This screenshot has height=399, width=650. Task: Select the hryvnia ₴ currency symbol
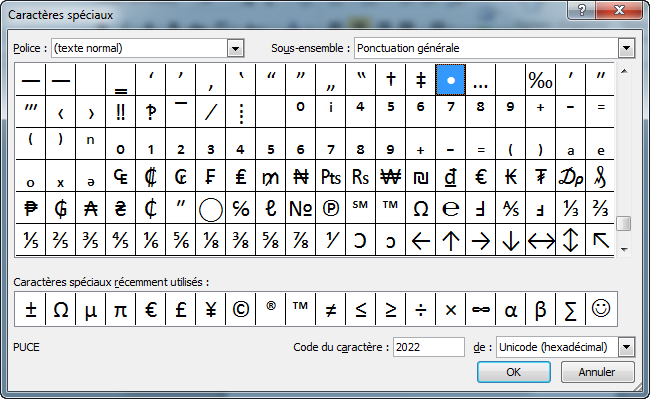click(x=121, y=208)
